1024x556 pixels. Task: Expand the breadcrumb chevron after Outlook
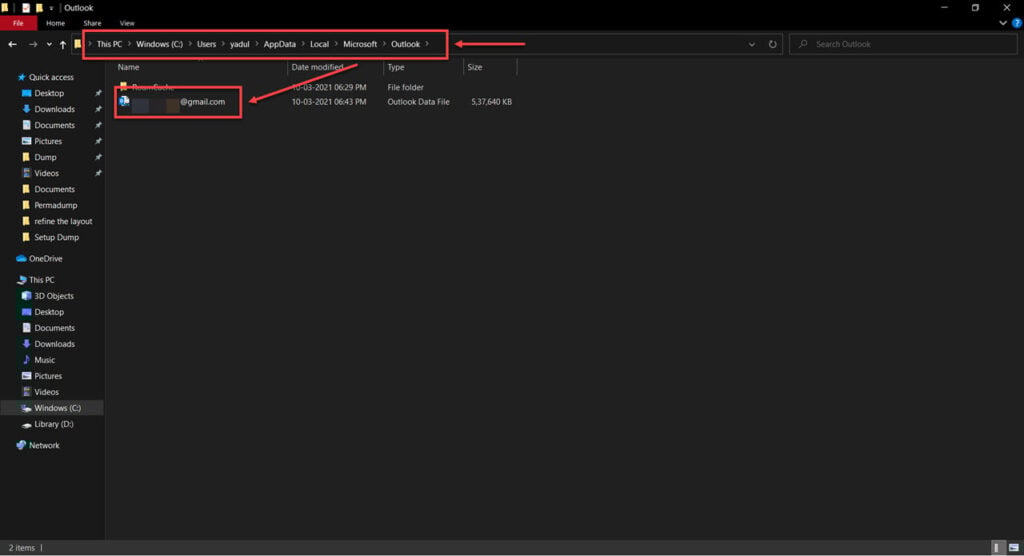click(427, 44)
